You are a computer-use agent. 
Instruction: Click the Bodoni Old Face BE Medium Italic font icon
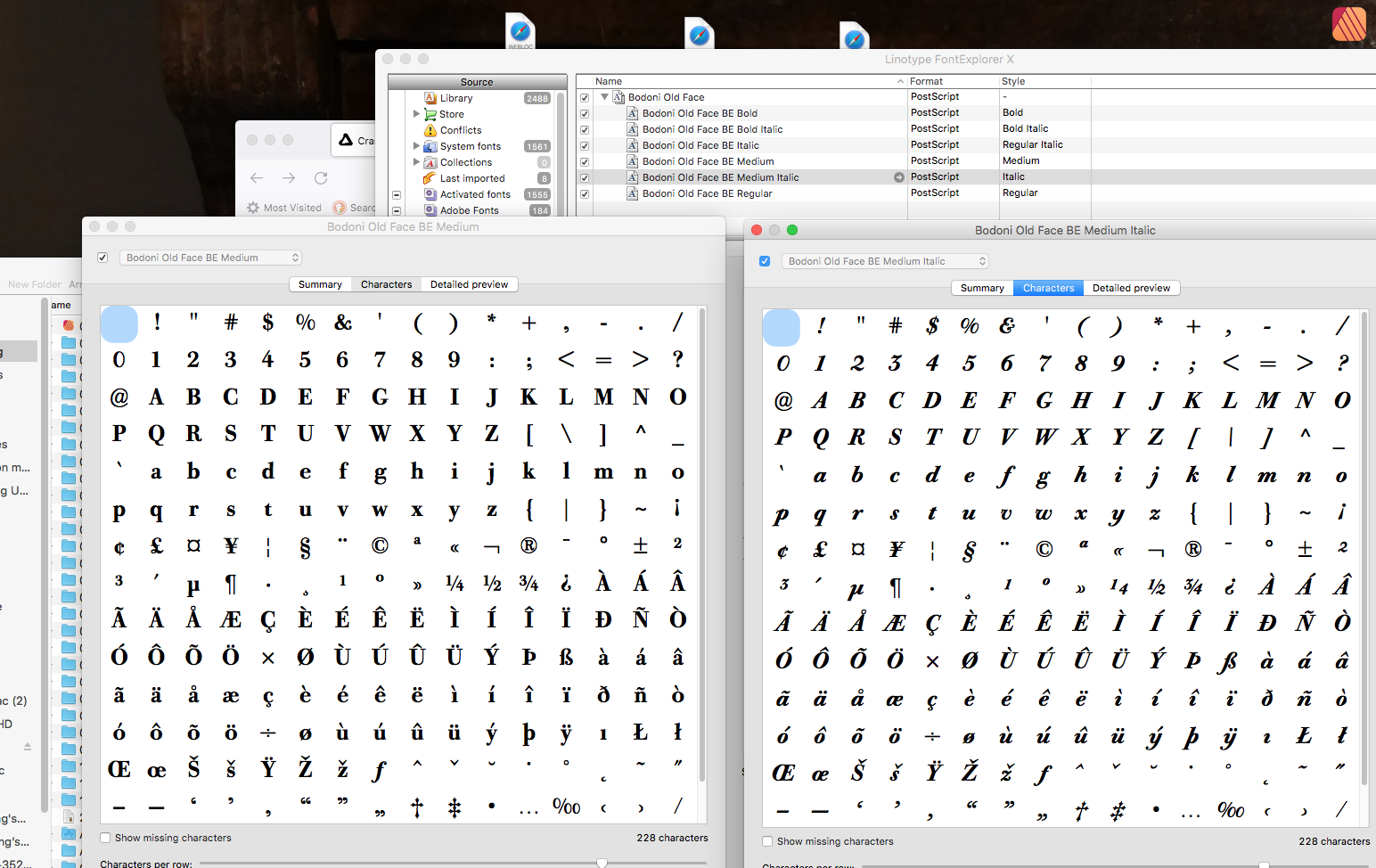(633, 177)
